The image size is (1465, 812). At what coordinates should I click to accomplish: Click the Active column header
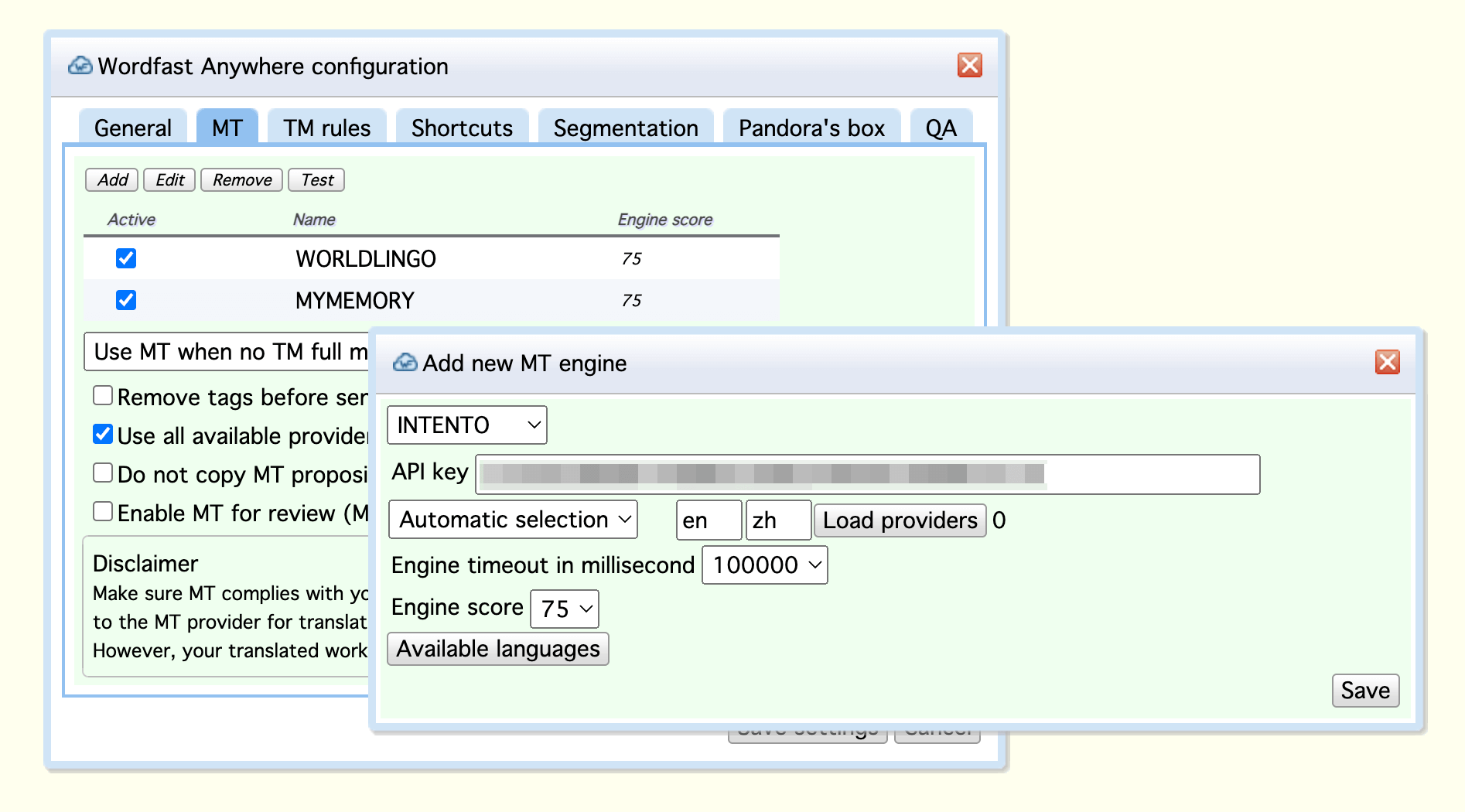tap(131, 220)
